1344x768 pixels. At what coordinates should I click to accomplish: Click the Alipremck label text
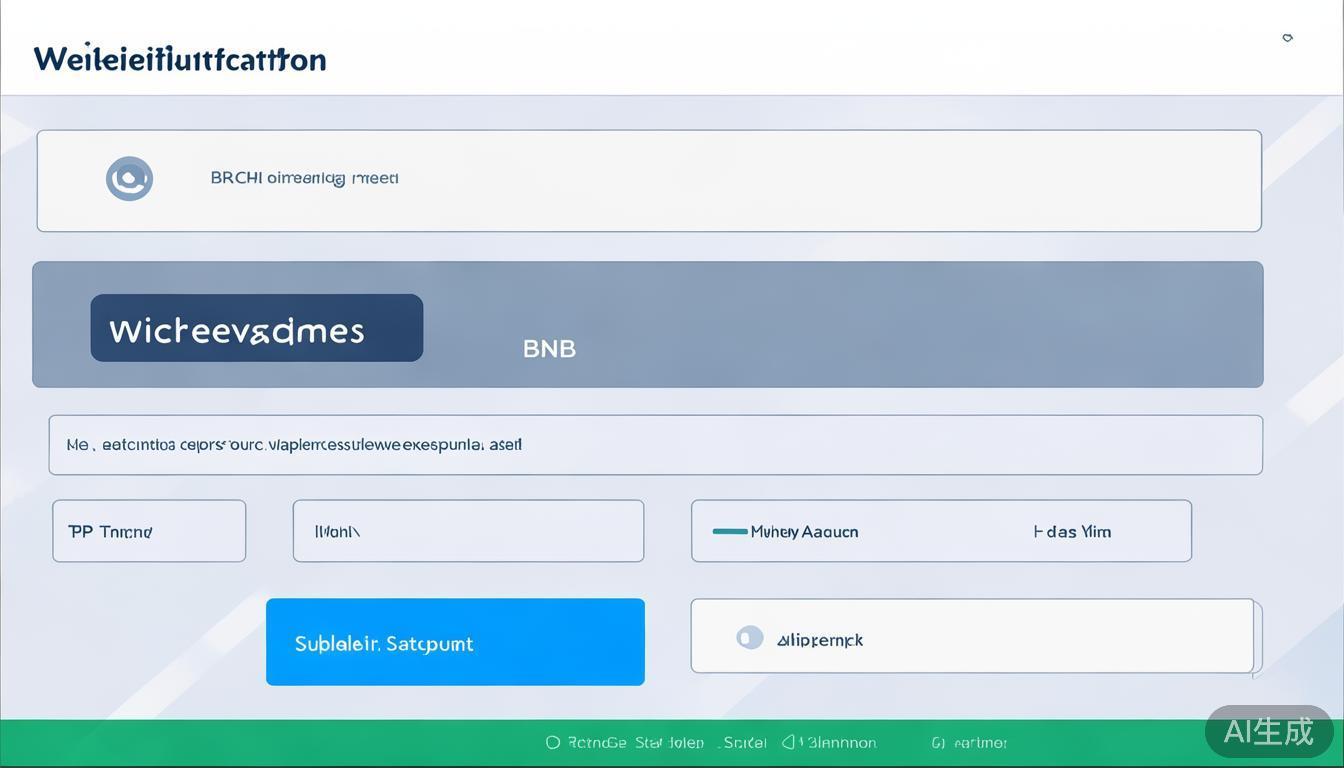pos(820,640)
